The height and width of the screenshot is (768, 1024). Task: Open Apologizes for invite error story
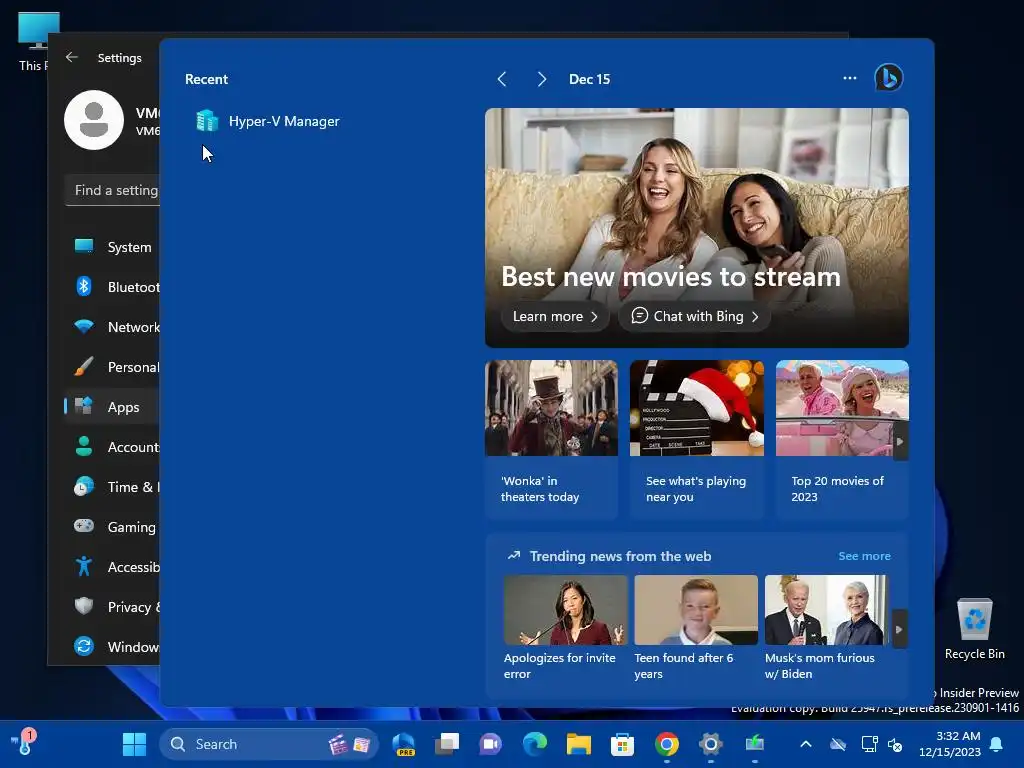pos(566,628)
